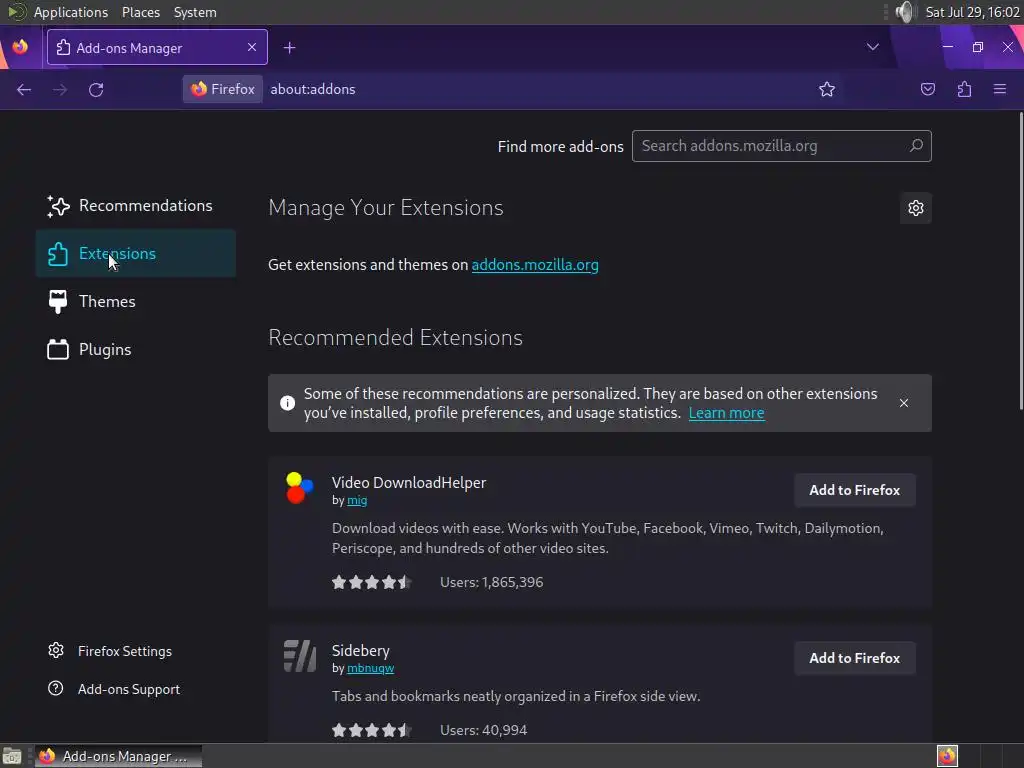Image resolution: width=1024 pixels, height=768 pixels.
Task: Open the author mbnuqw link
Action: point(370,668)
